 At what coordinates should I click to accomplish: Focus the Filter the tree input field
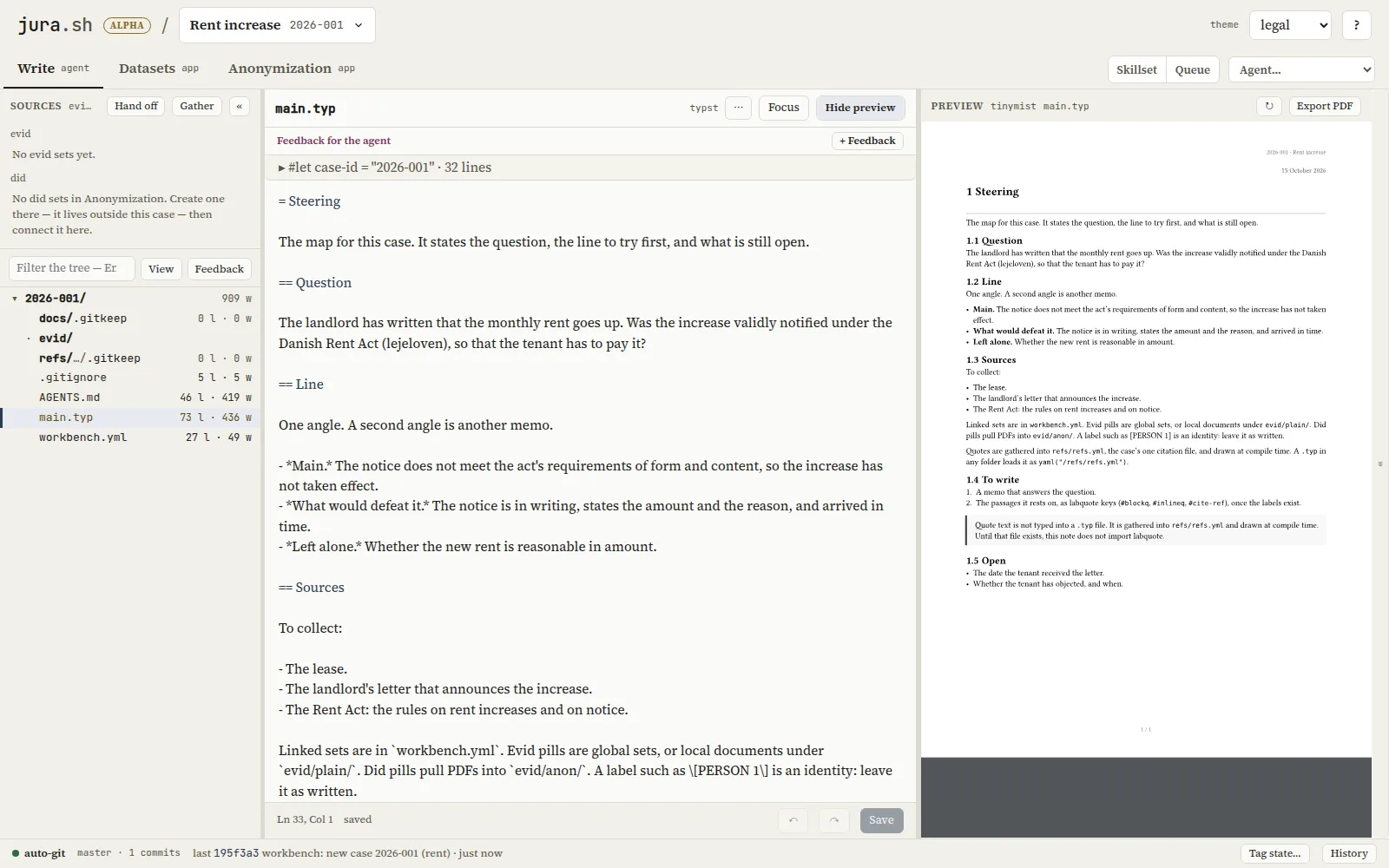tap(71, 268)
